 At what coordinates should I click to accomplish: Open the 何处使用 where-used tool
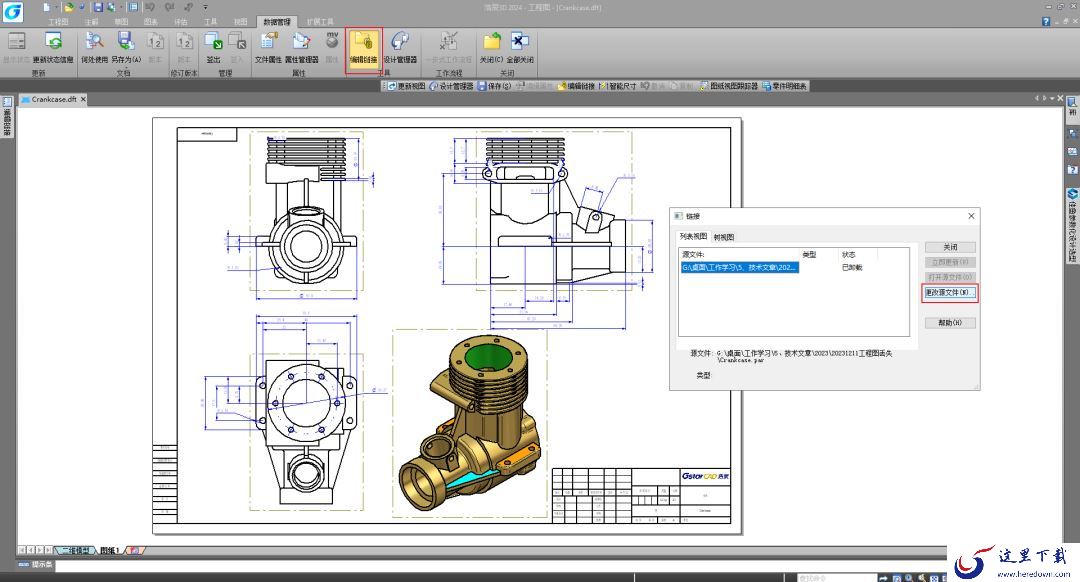coord(94,48)
